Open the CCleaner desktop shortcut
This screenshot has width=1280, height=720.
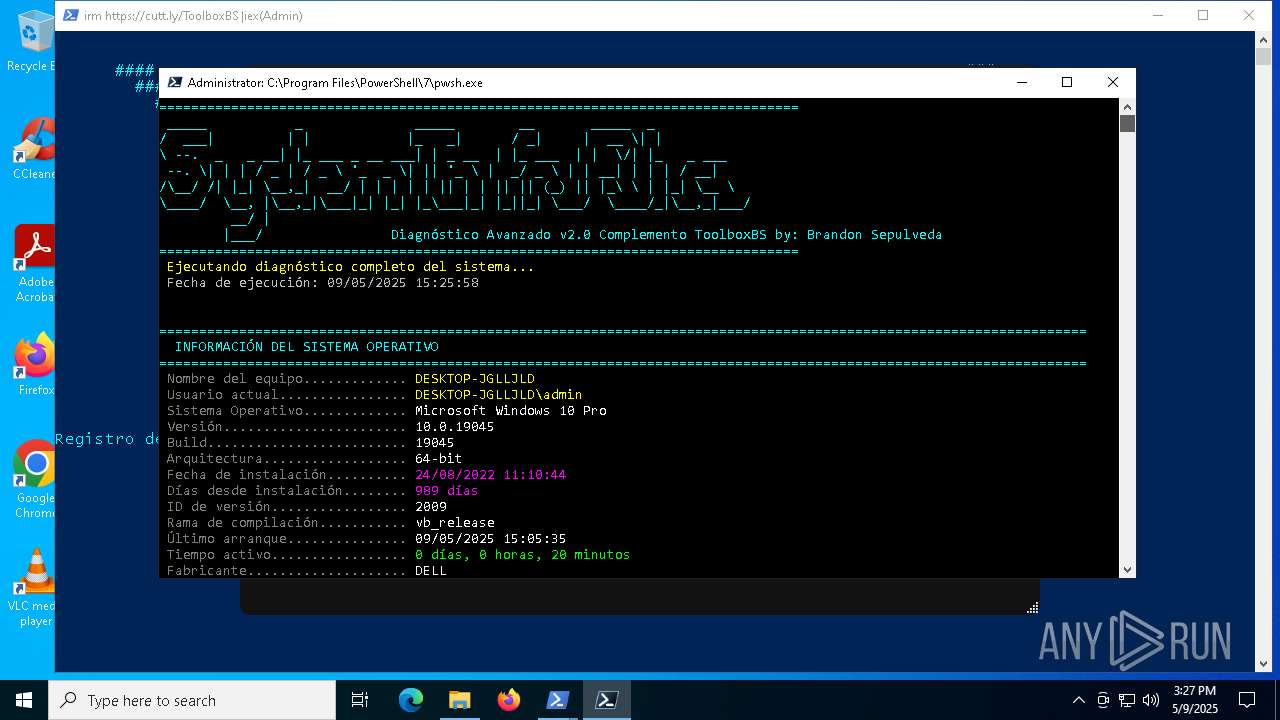pos(33,148)
